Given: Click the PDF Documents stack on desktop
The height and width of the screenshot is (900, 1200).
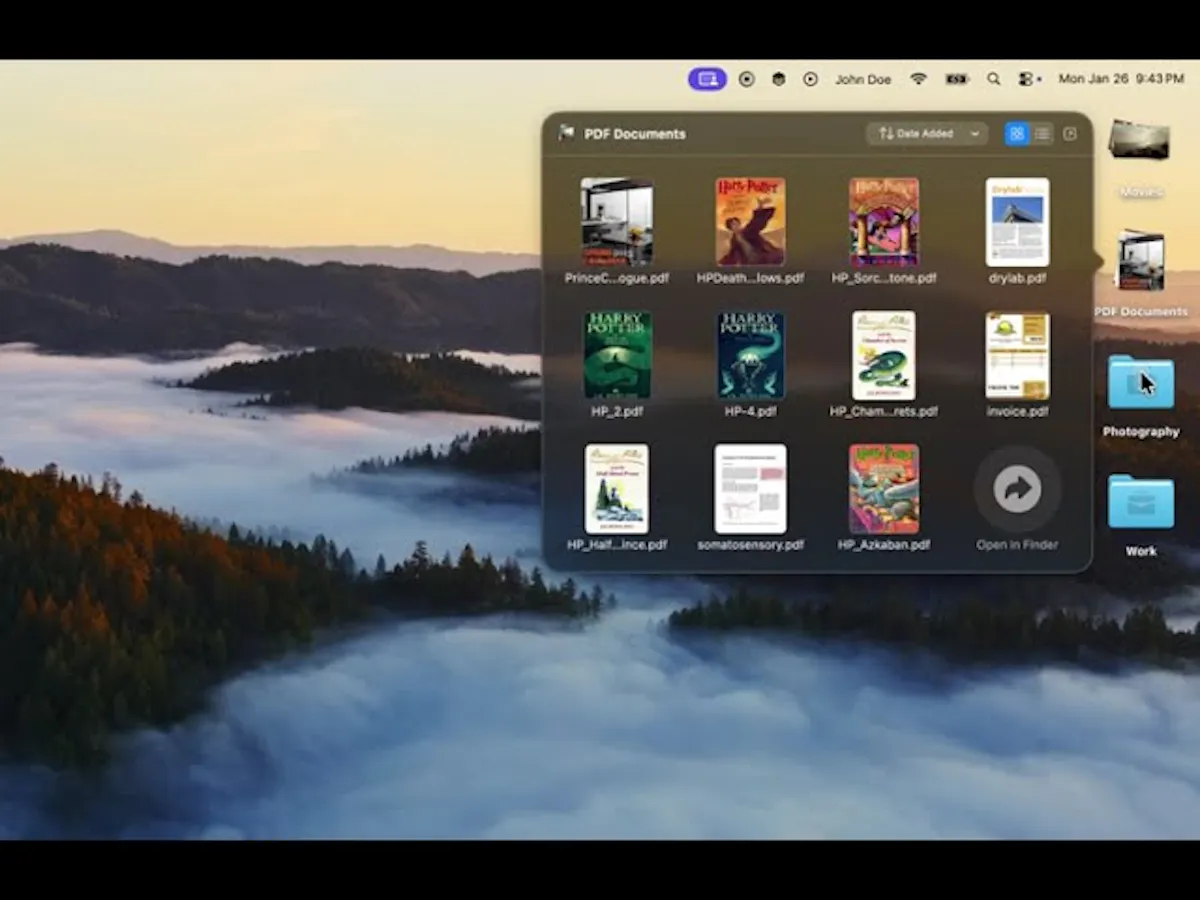Looking at the screenshot, I should pos(1140,260).
